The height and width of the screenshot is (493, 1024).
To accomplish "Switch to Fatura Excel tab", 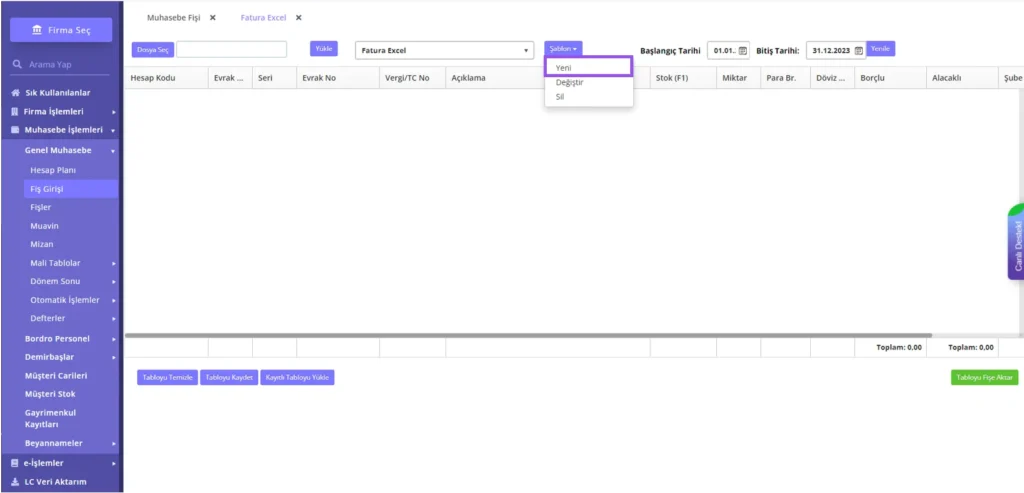I will pos(263,18).
